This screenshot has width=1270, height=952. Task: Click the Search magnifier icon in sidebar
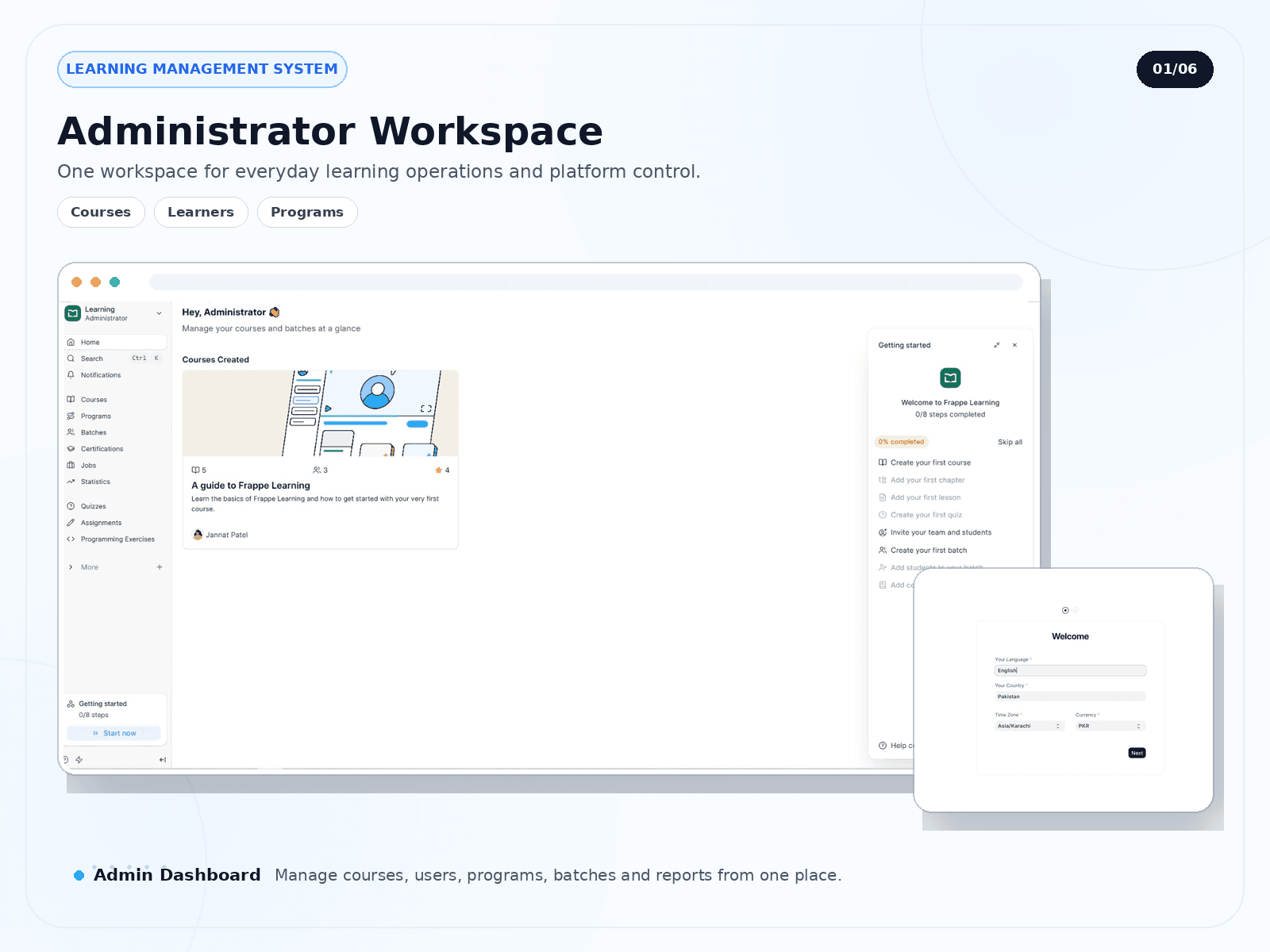point(71,359)
